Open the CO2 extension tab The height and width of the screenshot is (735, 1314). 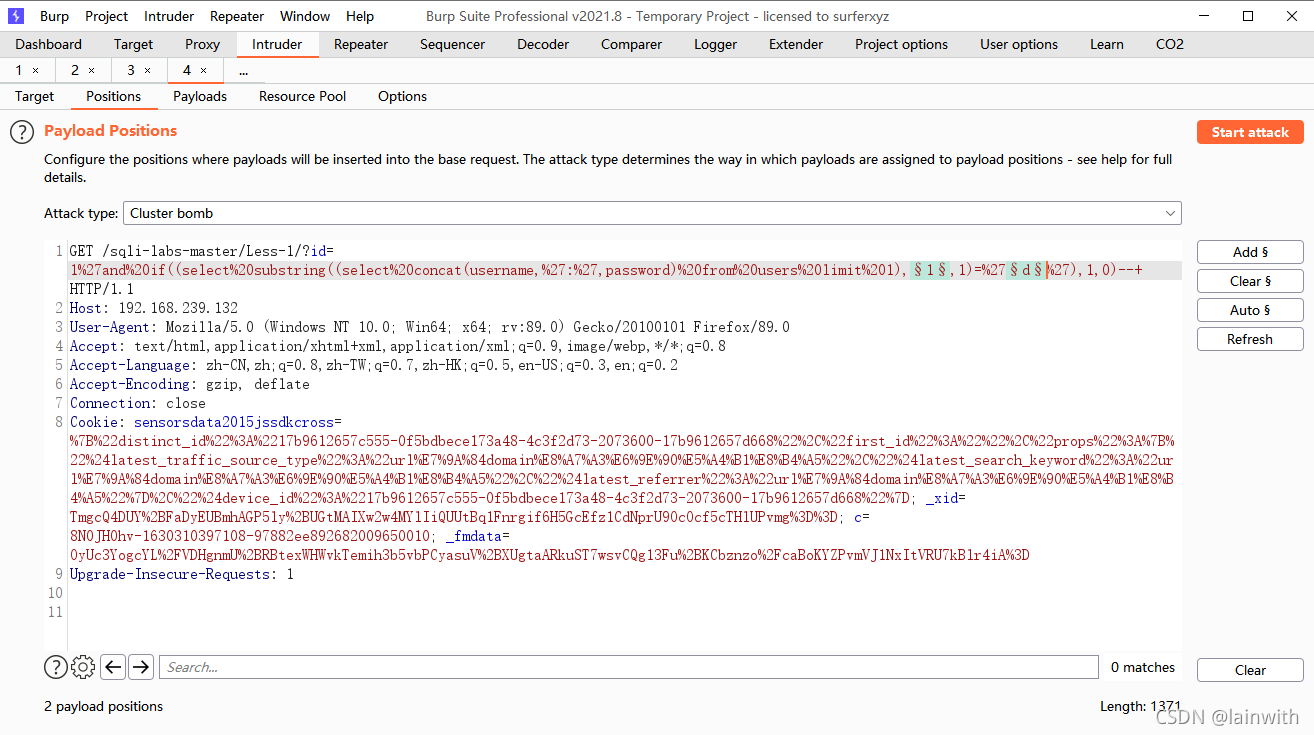pos(1169,44)
